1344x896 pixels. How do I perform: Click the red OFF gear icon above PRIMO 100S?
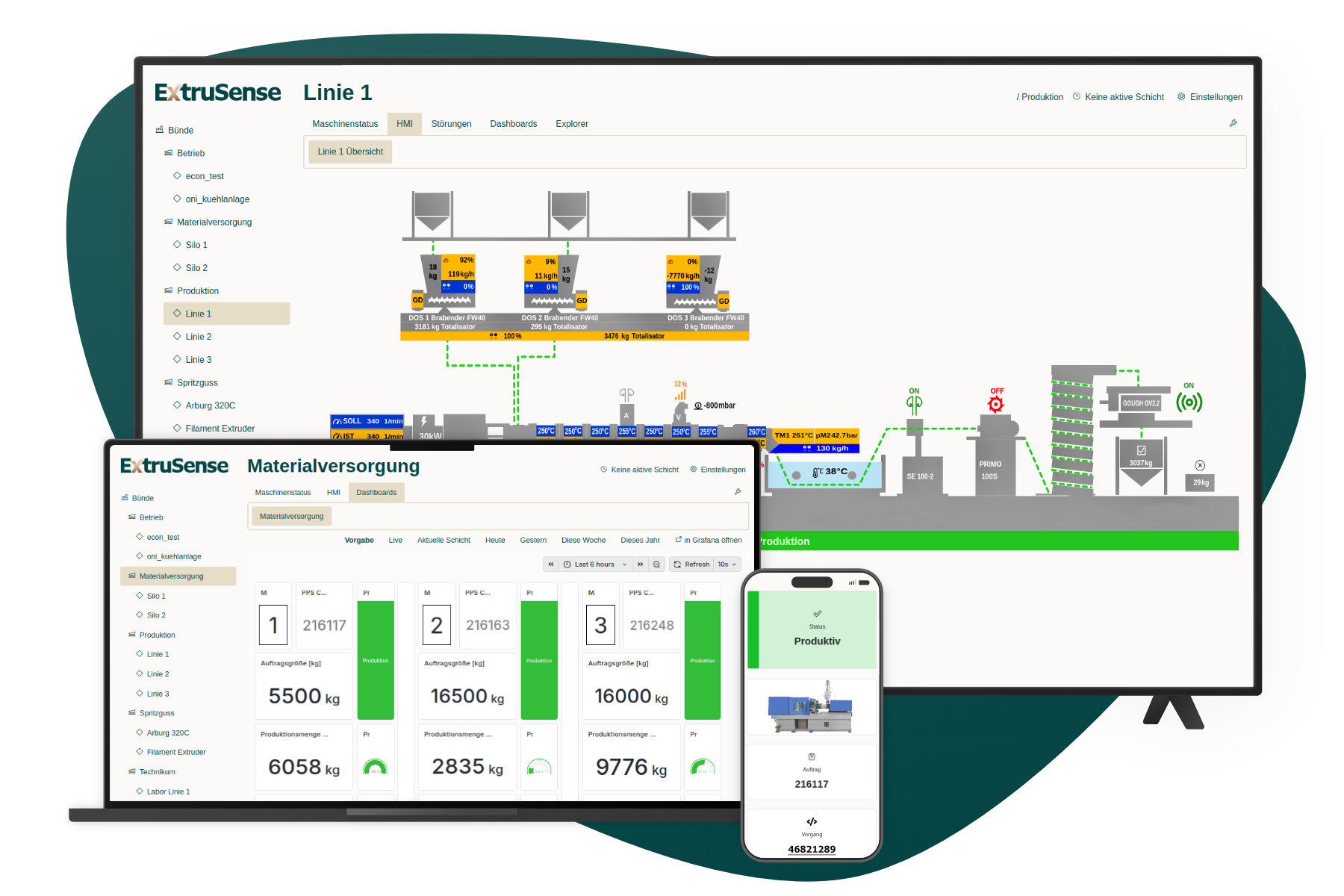(996, 405)
